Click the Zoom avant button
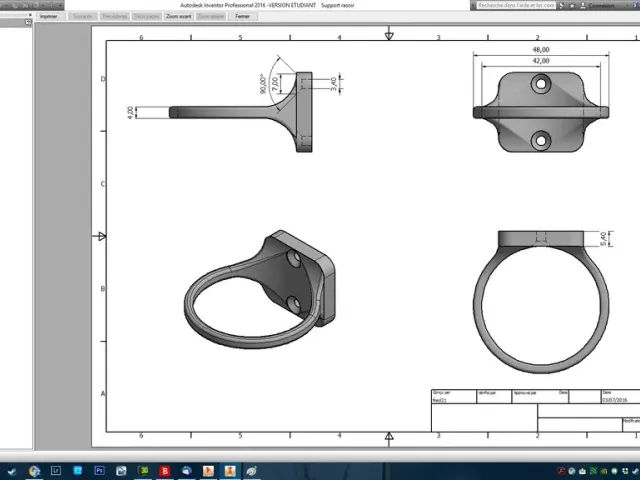This screenshot has height=480, width=640. tap(178, 16)
